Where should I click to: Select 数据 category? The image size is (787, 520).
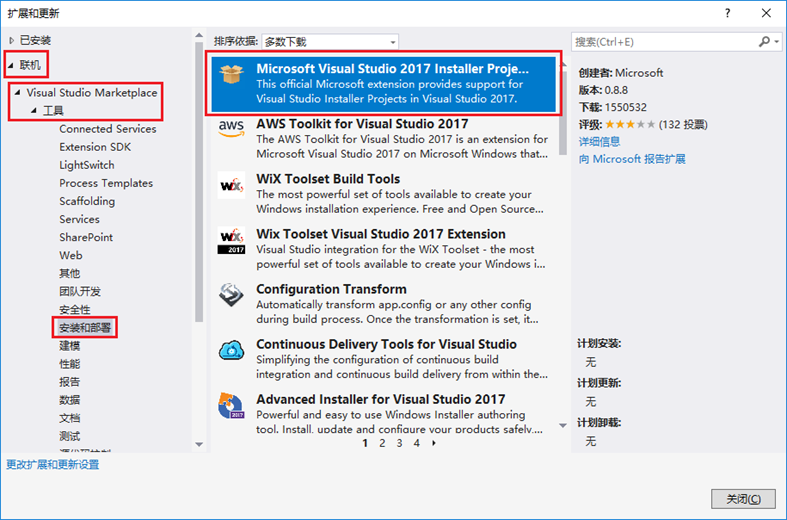69,400
